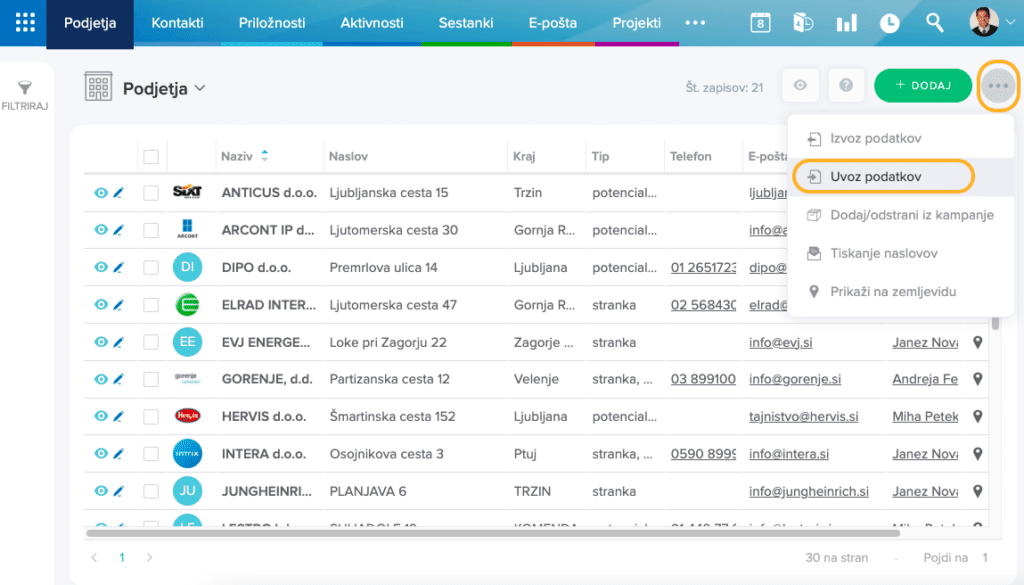Click the bar chart reports icon
The width and height of the screenshot is (1024, 585).
coord(846,23)
